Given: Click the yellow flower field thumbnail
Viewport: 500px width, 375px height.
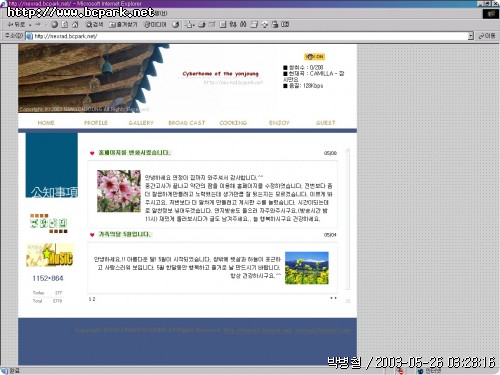Looking at the screenshot, I should (x=307, y=268).
